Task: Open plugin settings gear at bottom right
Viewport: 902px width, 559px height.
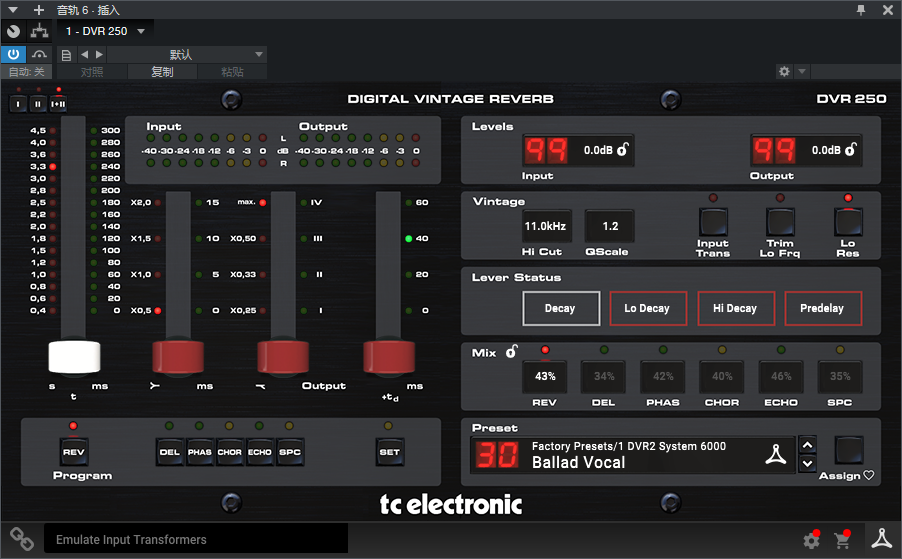Action: click(x=811, y=540)
